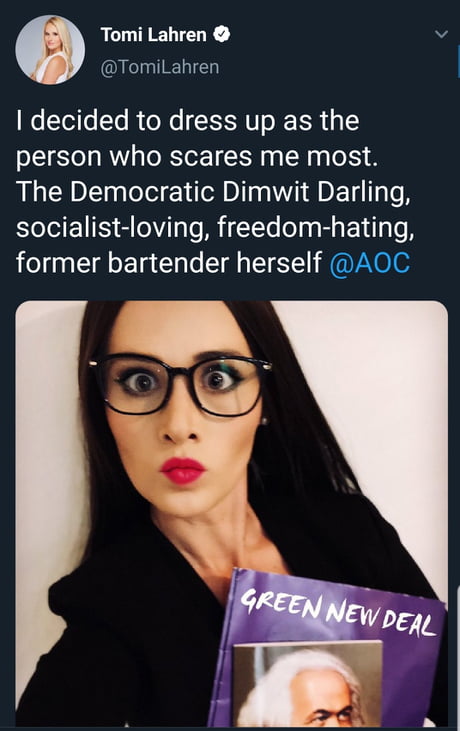
Task: Click the pearl earring in the photo
Action: click(265, 421)
